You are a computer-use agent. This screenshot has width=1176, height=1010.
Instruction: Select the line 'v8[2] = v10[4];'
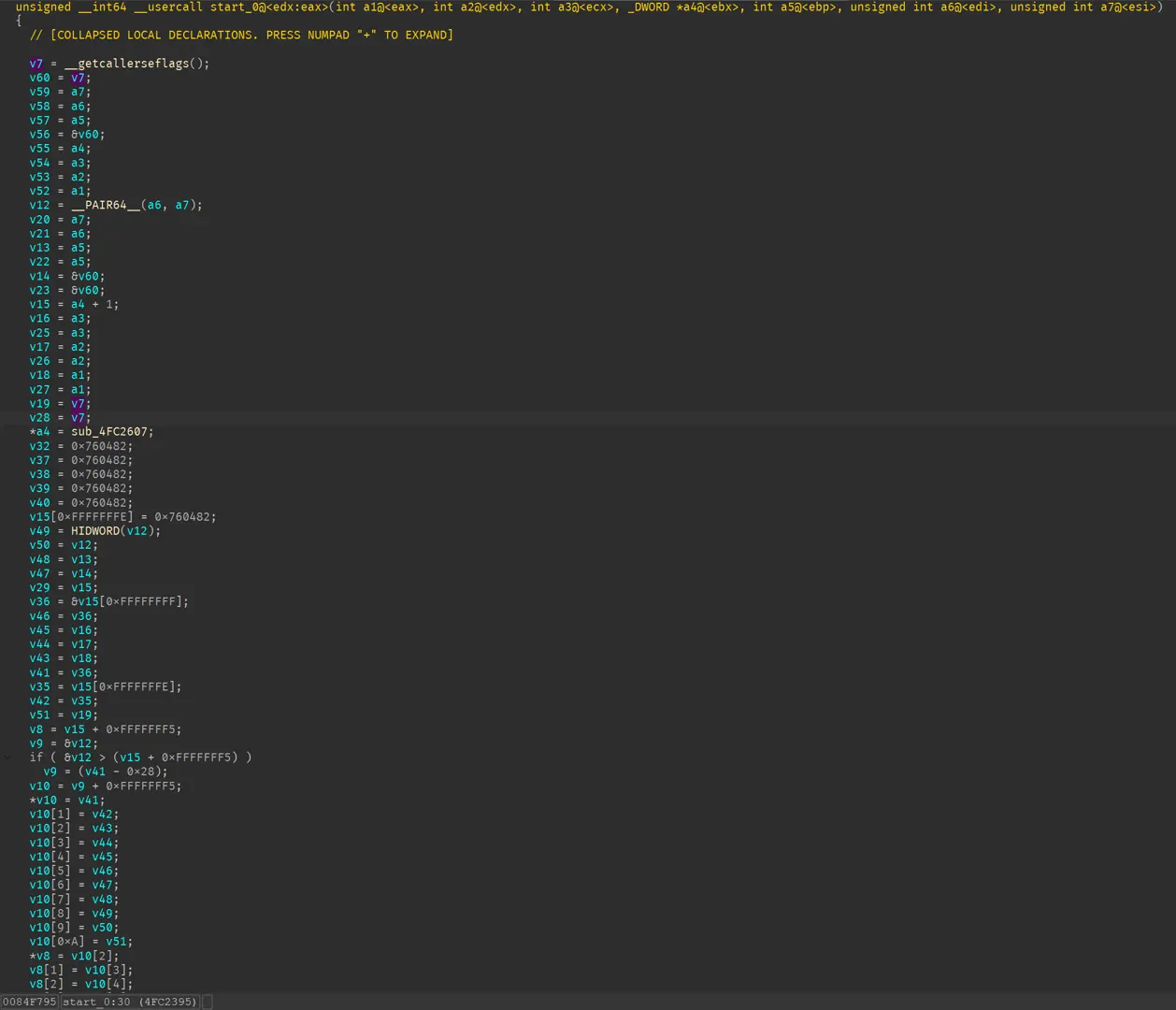81,984
